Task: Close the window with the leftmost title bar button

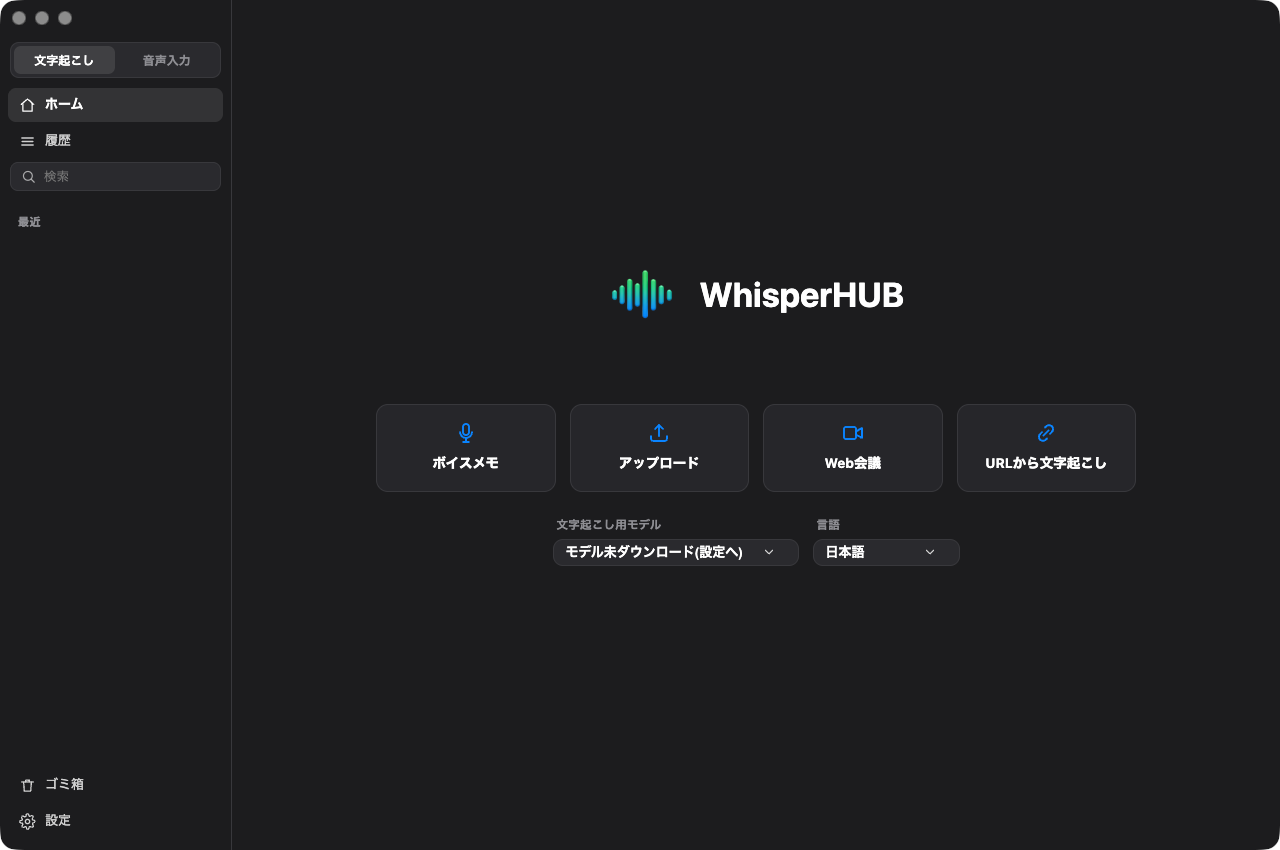Action: (x=19, y=18)
